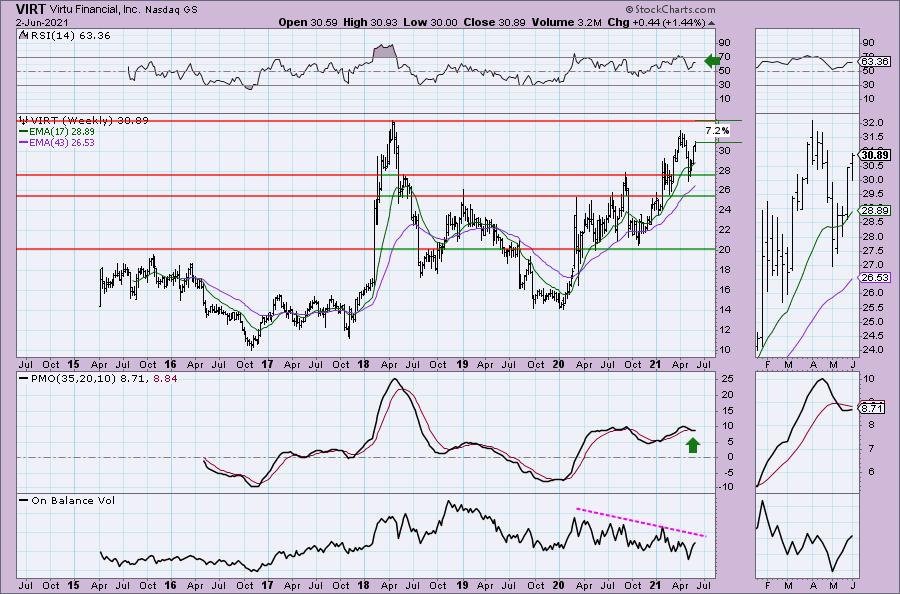Click the 90 tick on the main RSI axis
Viewport: 900px width, 594px height.
tap(725, 42)
